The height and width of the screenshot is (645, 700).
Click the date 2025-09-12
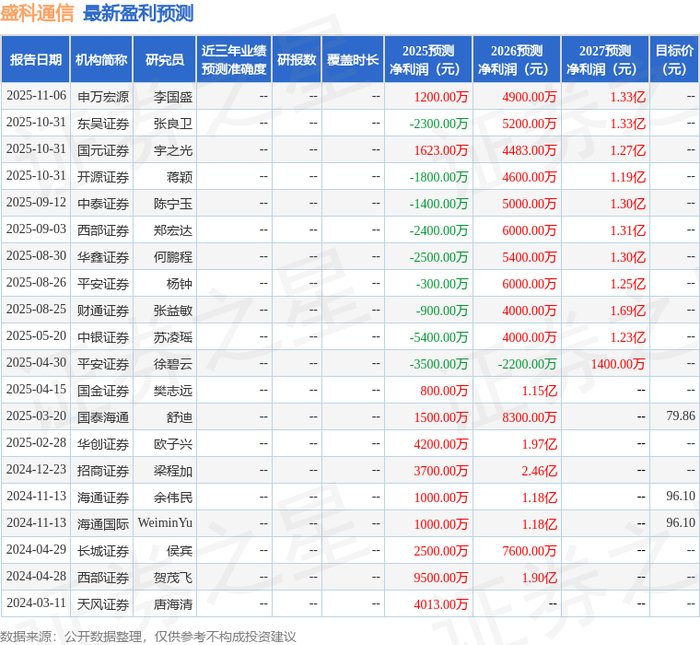click(36, 203)
